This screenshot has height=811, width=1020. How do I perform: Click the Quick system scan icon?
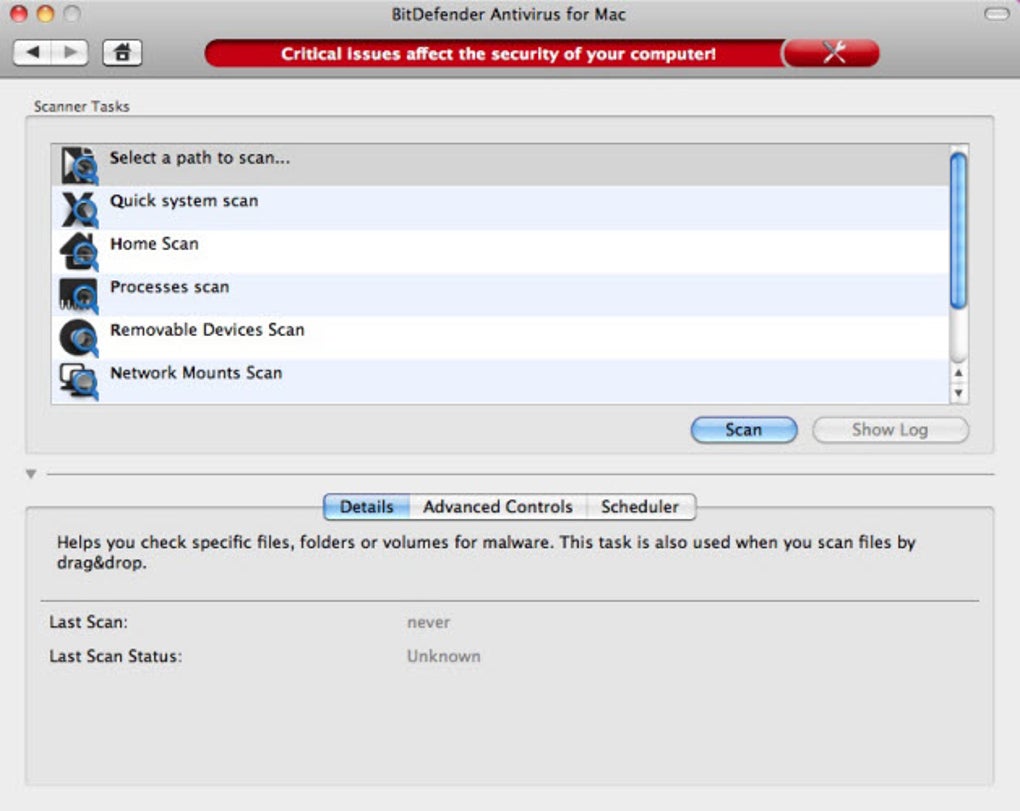point(79,208)
